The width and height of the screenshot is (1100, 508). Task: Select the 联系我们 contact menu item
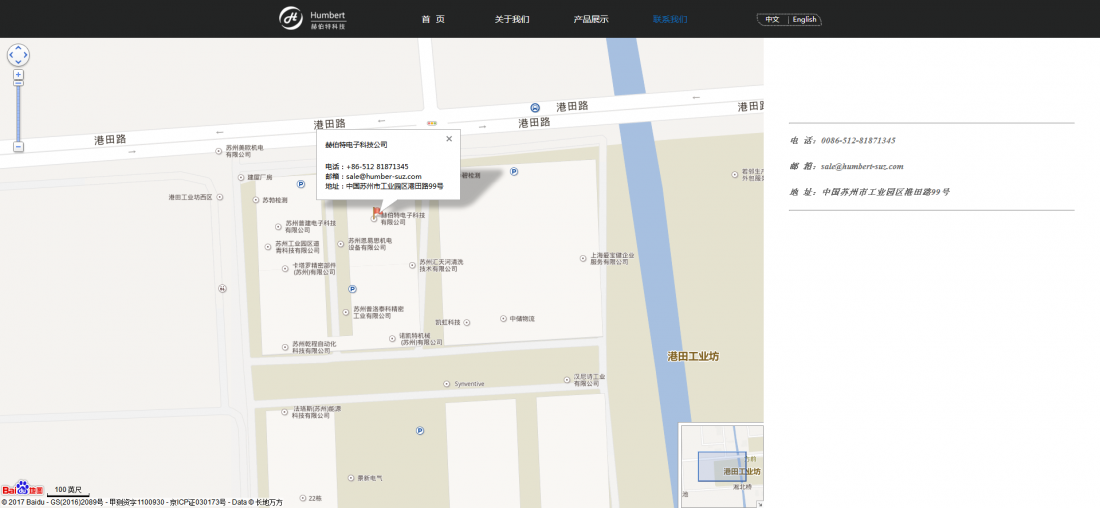pyautogui.click(x=670, y=19)
